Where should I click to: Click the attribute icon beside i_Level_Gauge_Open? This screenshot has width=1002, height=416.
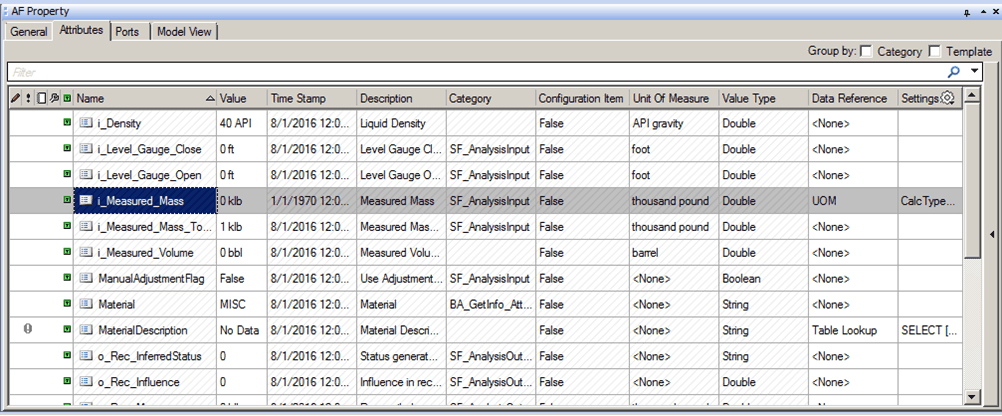[x=86, y=174]
